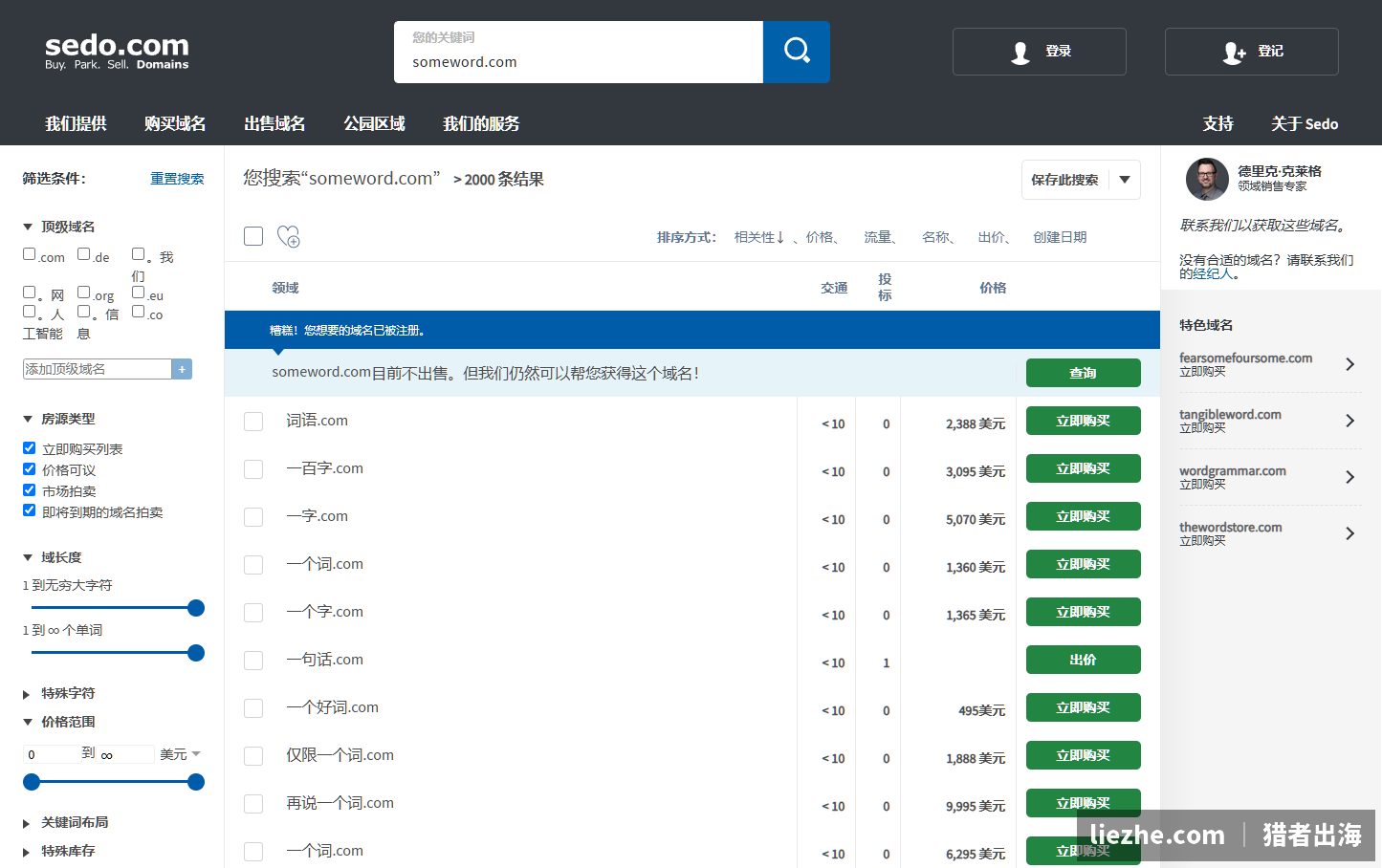Uncheck 价格可议 listing type

click(x=30, y=469)
